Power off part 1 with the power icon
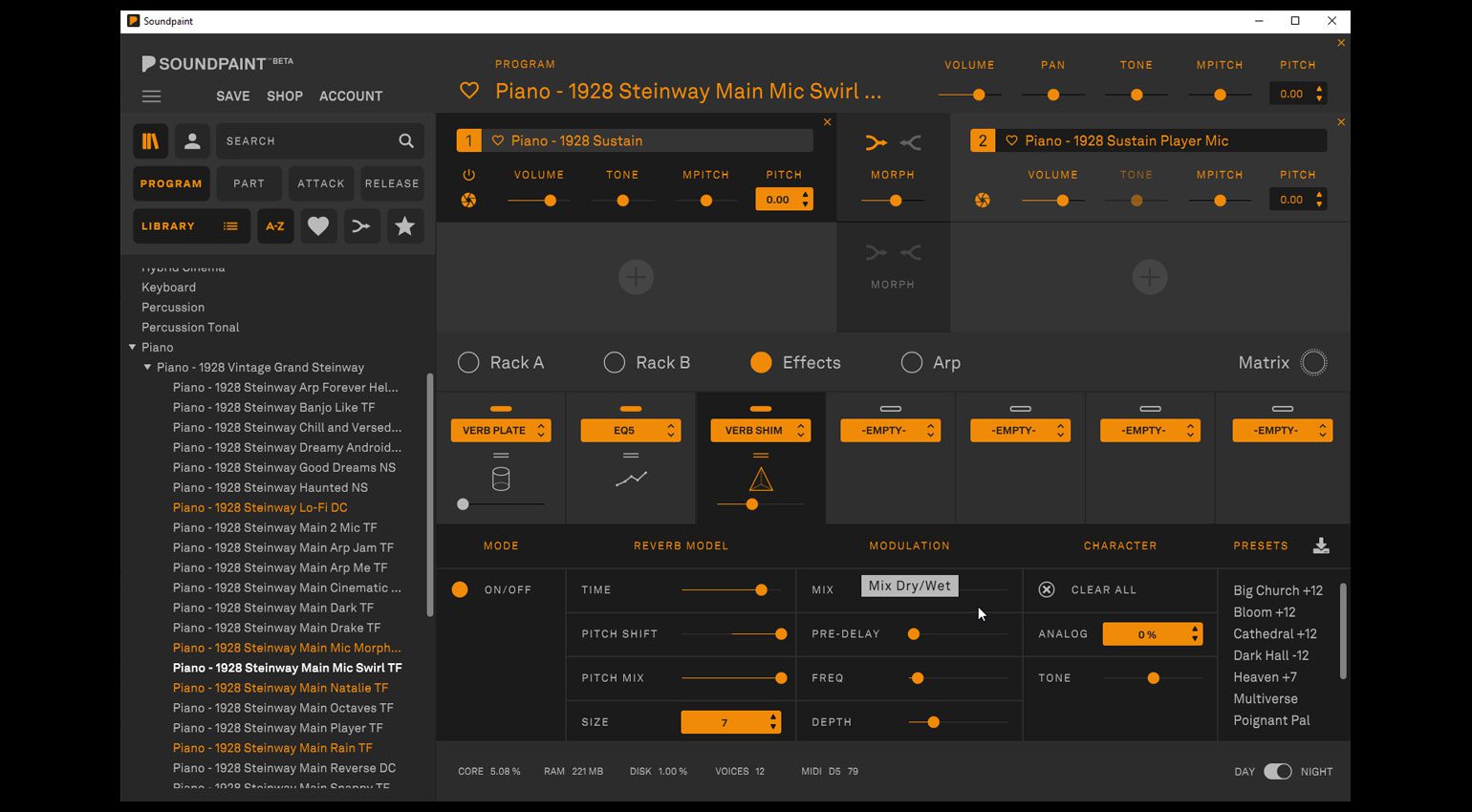 coord(468,174)
